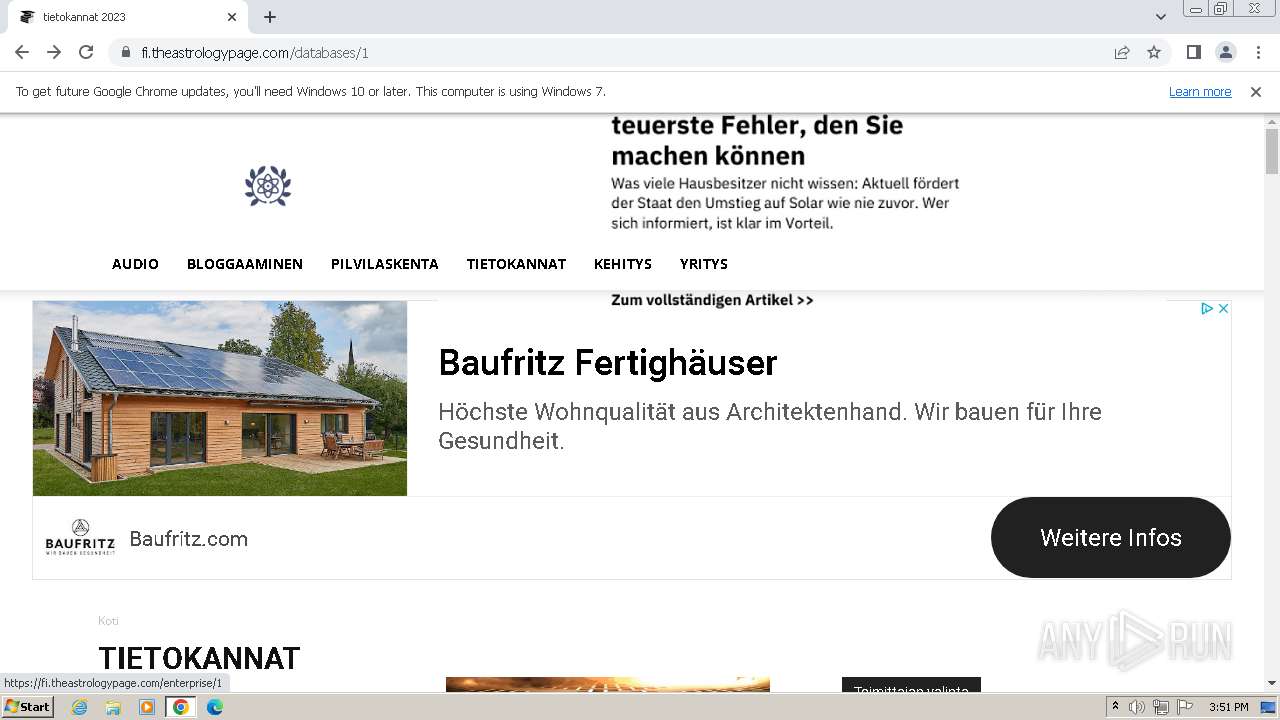The height and width of the screenshot is (720, 1280).
Task: Open the Windows Start menu
Action: (27, 707)
